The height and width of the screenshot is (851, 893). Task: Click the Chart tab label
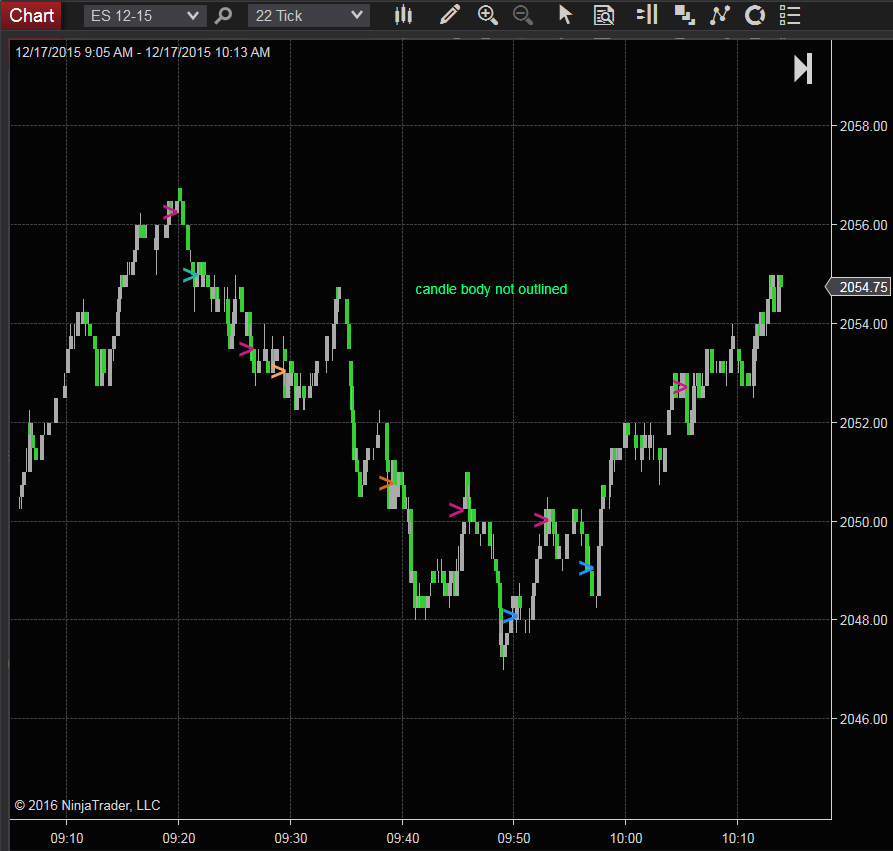[x=31, y=15]
